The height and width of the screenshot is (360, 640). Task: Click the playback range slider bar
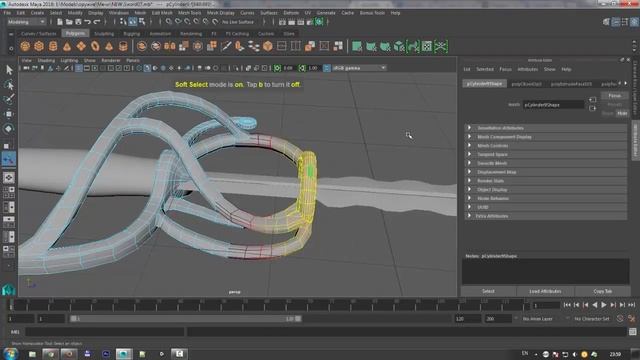pyautogui.click(x=186, y=319)
